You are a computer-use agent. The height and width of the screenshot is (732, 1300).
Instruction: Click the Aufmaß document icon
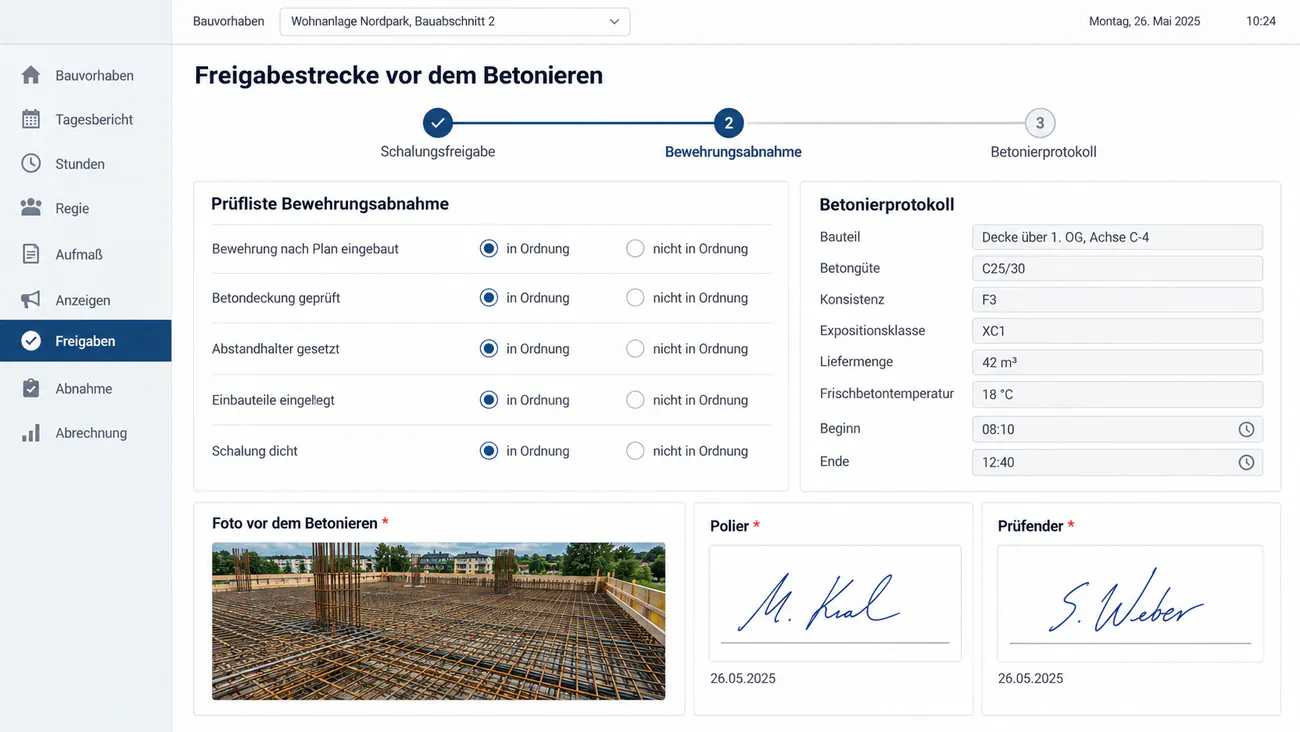point(31,254)
